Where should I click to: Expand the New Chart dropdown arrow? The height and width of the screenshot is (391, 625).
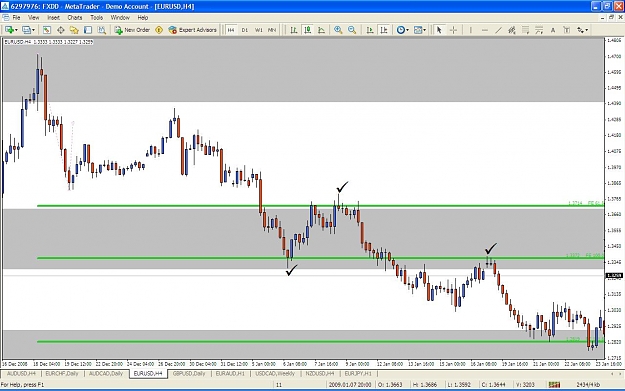pos(16,30)
